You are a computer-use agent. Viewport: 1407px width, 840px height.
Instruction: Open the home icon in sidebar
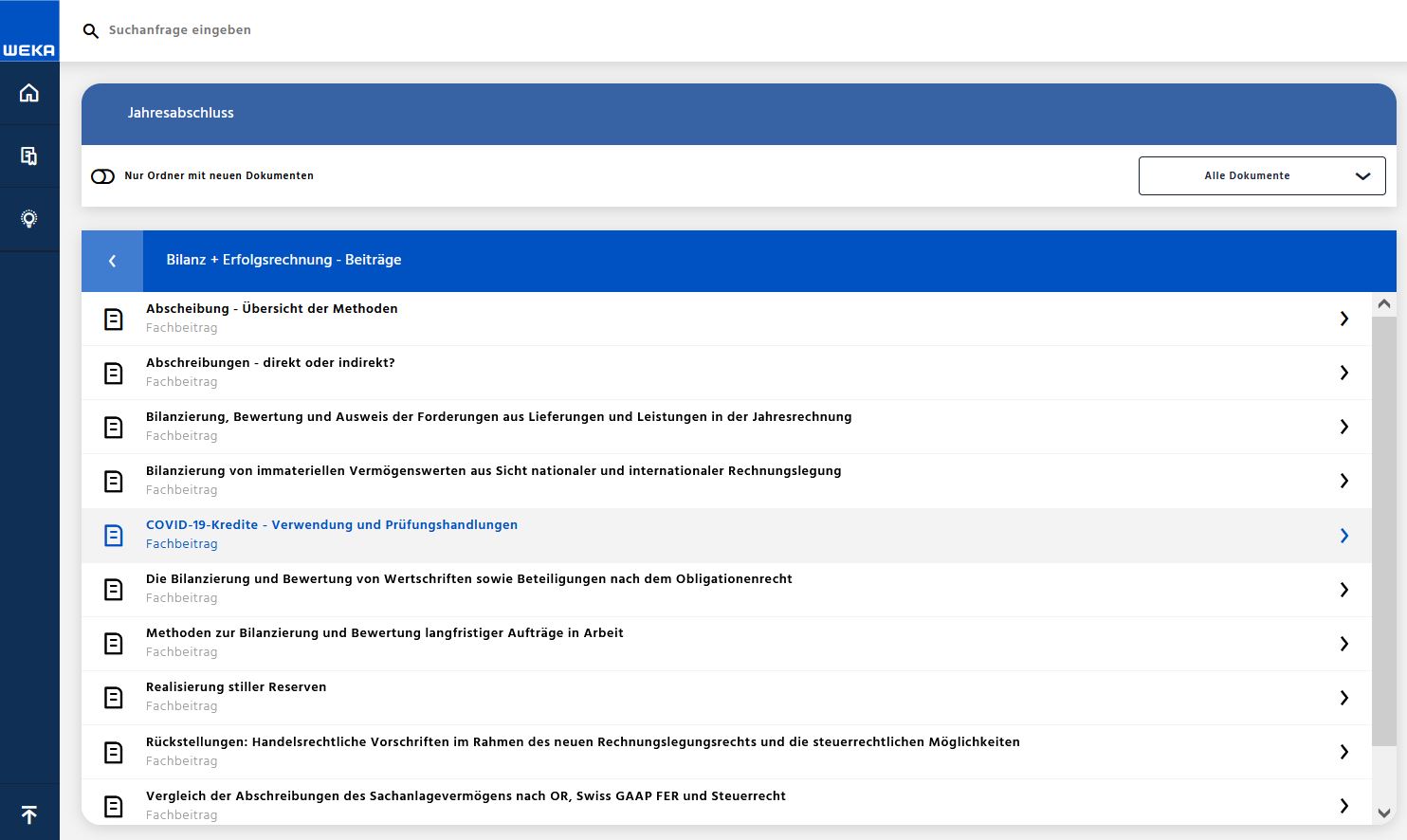tap(29, 93)
